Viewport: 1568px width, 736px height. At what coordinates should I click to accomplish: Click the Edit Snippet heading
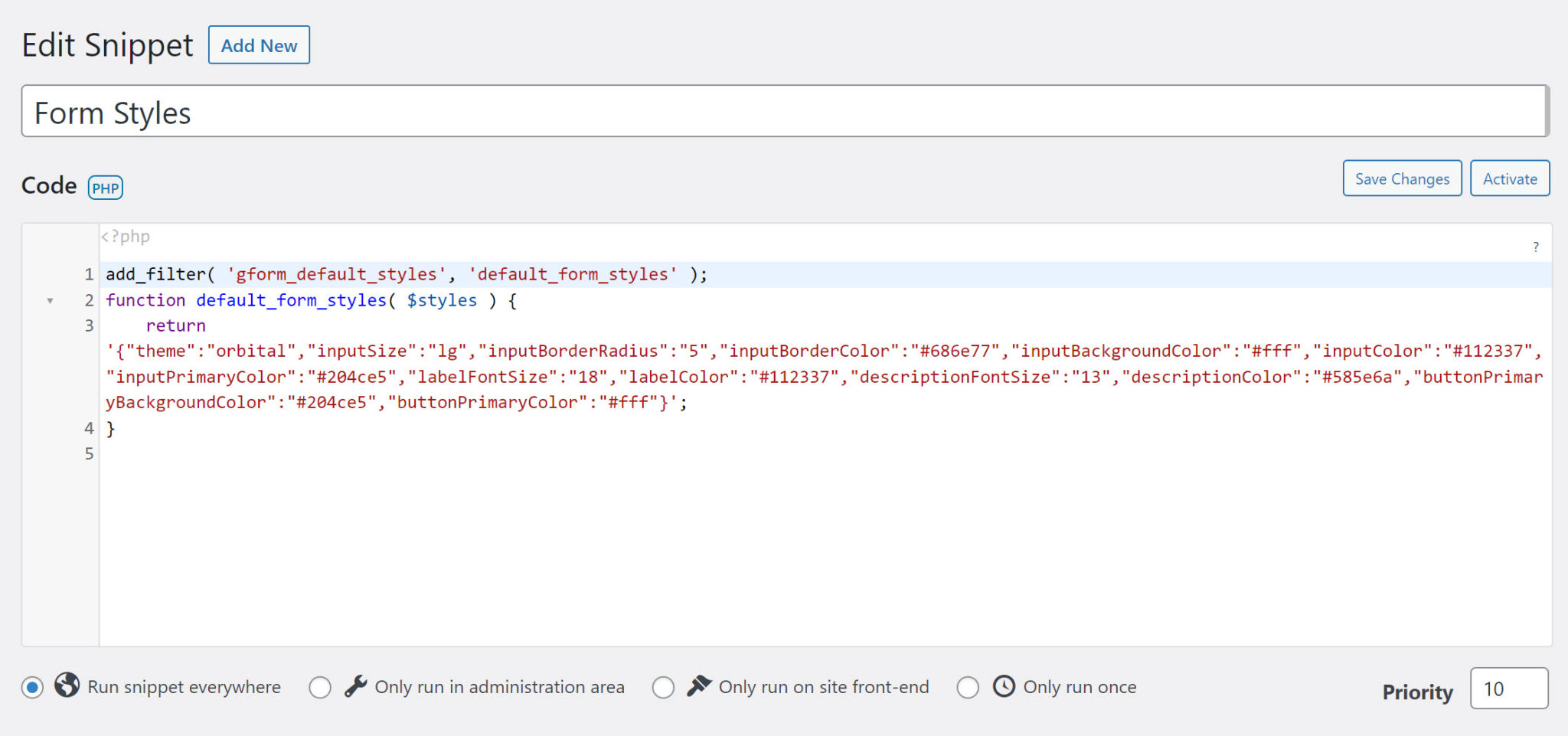click(106, 44)
